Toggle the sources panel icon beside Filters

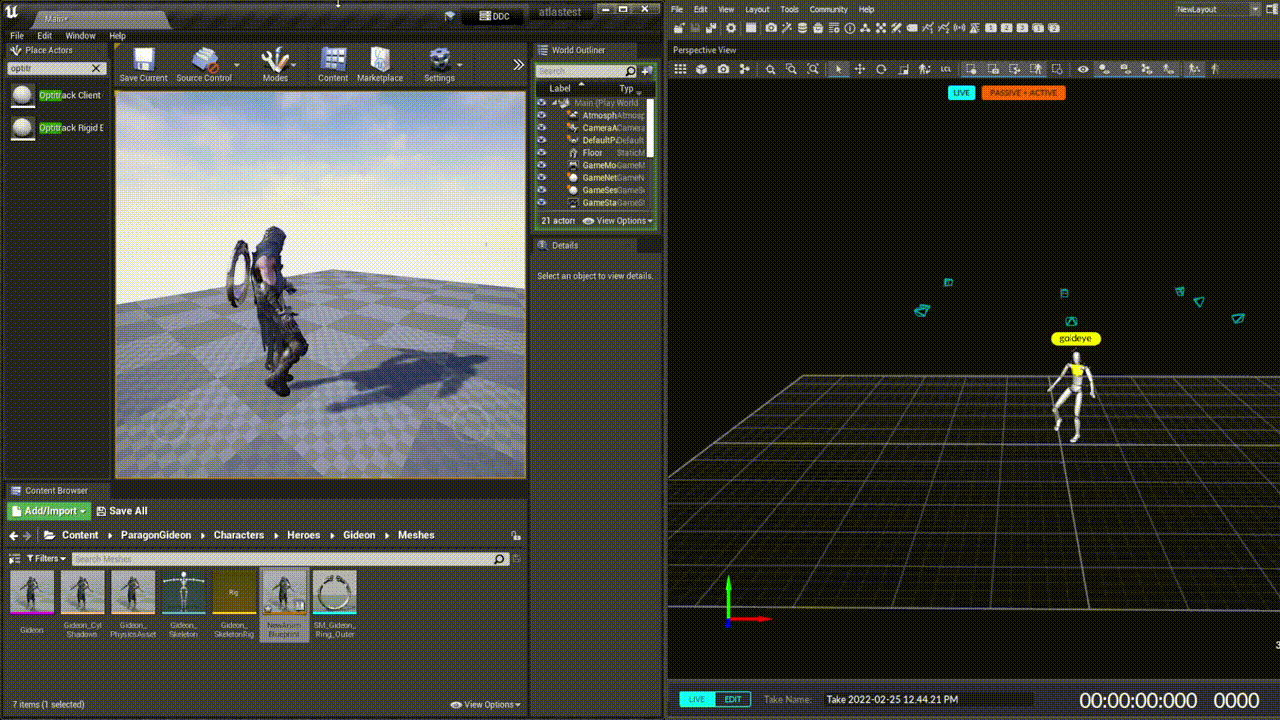[14, 558]
